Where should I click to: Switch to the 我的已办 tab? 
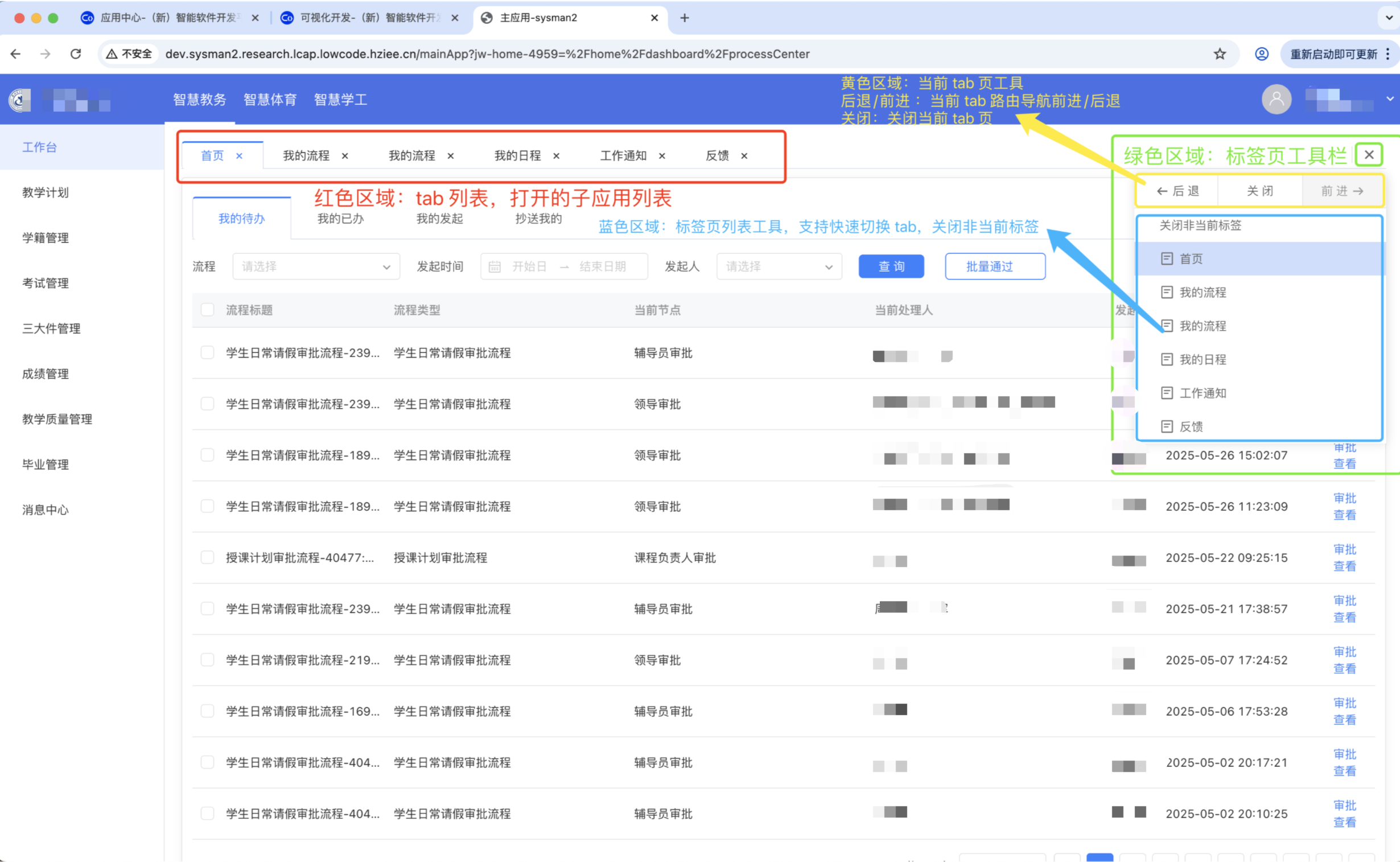(340, 219)
